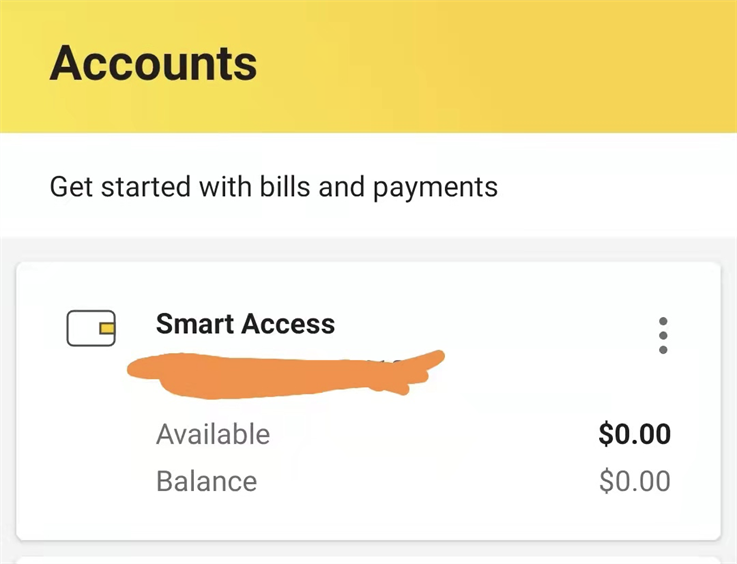Click the bottom dot of the overflow menu

tap(663, 350)
